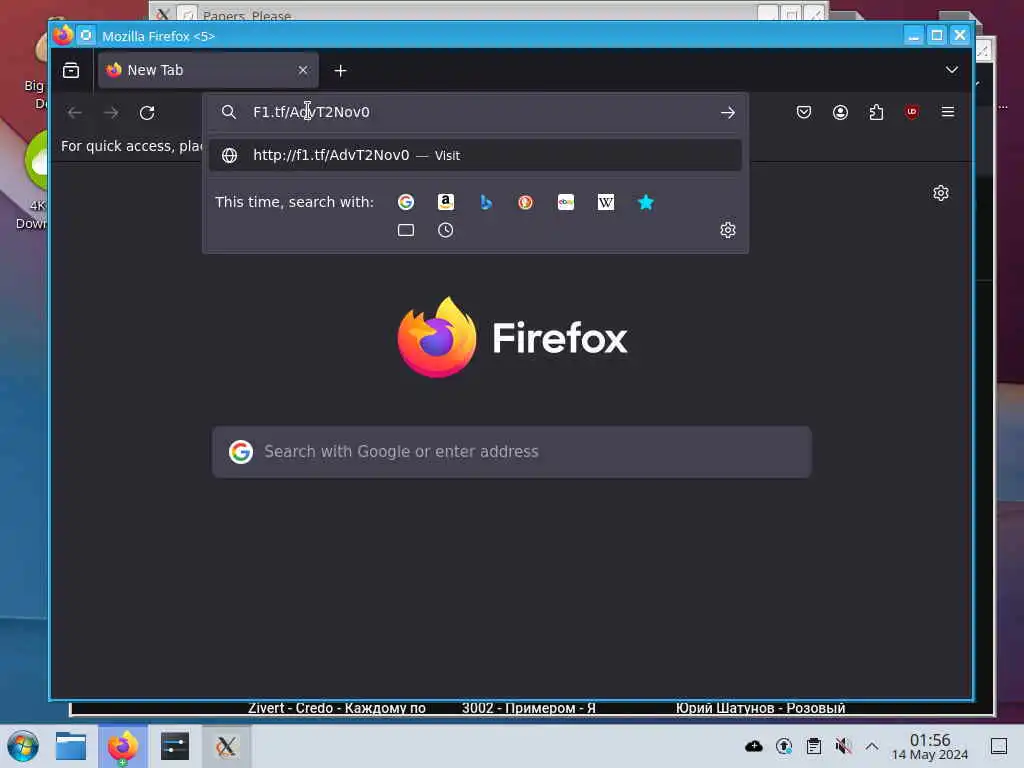Switch to the X application in the taskbar
The width and height of the screenshot is (1024, 768).
(226, 746)
